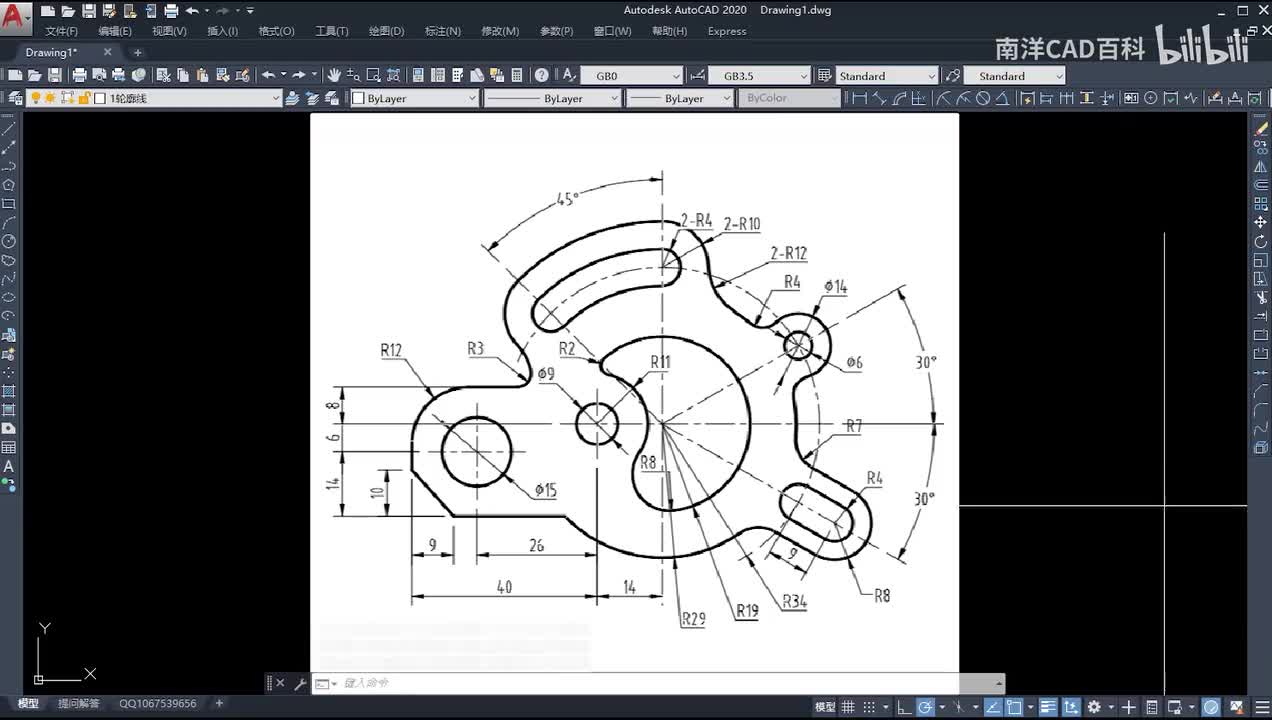The image size is (1272, 720).
Task: Toggle polar tracking in status bar
Action: click(925, 707)
